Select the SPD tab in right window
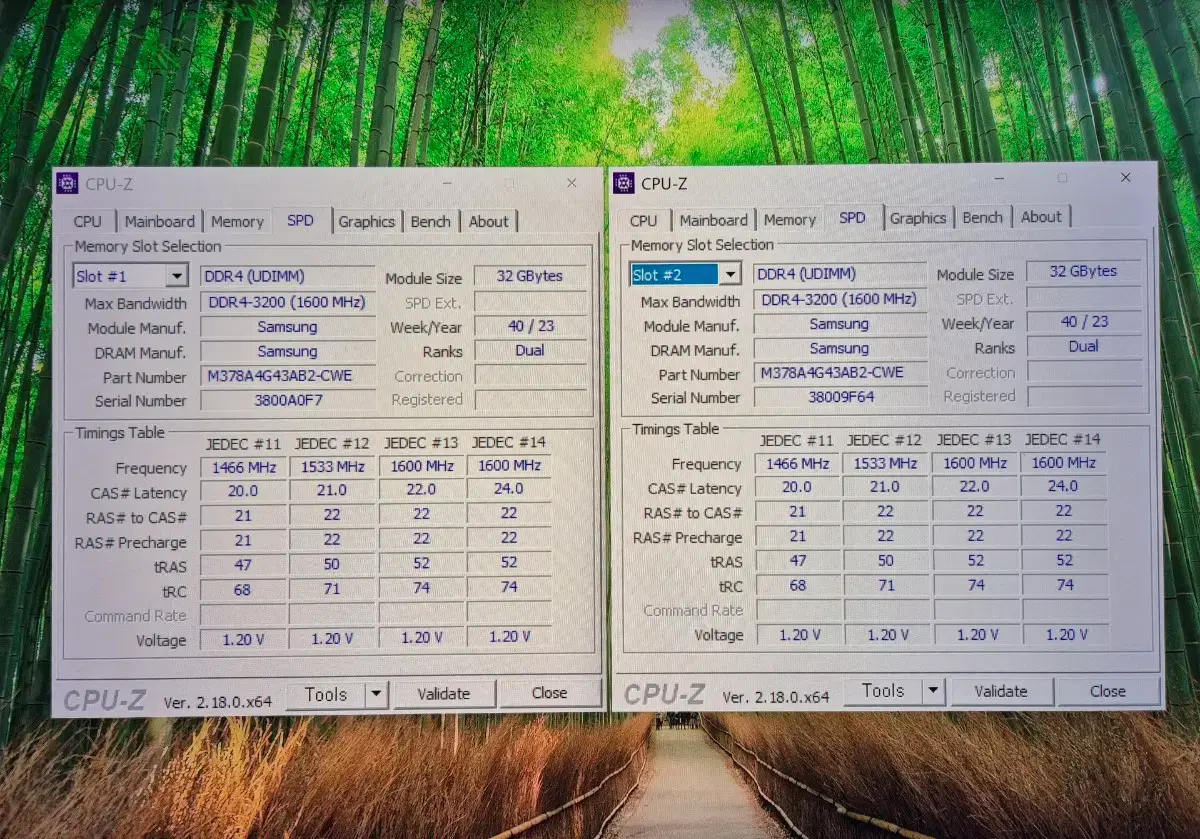Viewport: 1200px width, 839px height. (853, 218)
